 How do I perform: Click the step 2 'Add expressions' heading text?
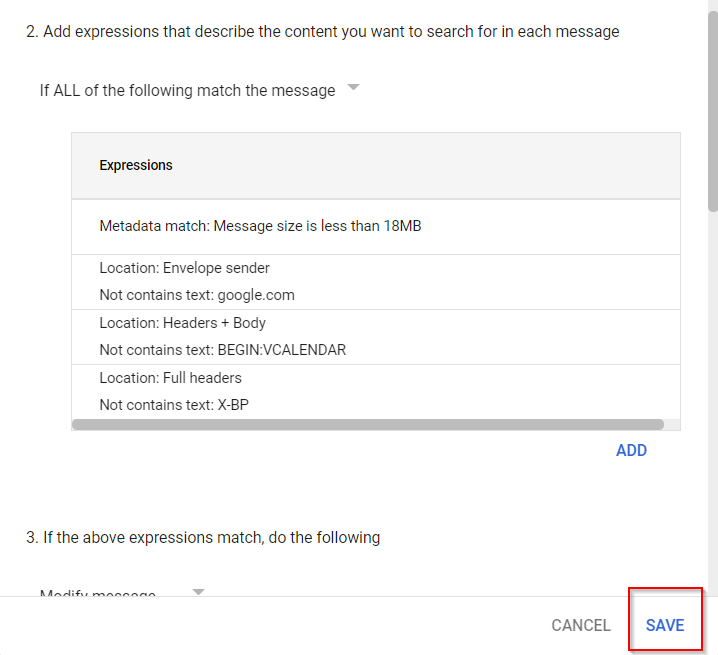coord(322,32)
